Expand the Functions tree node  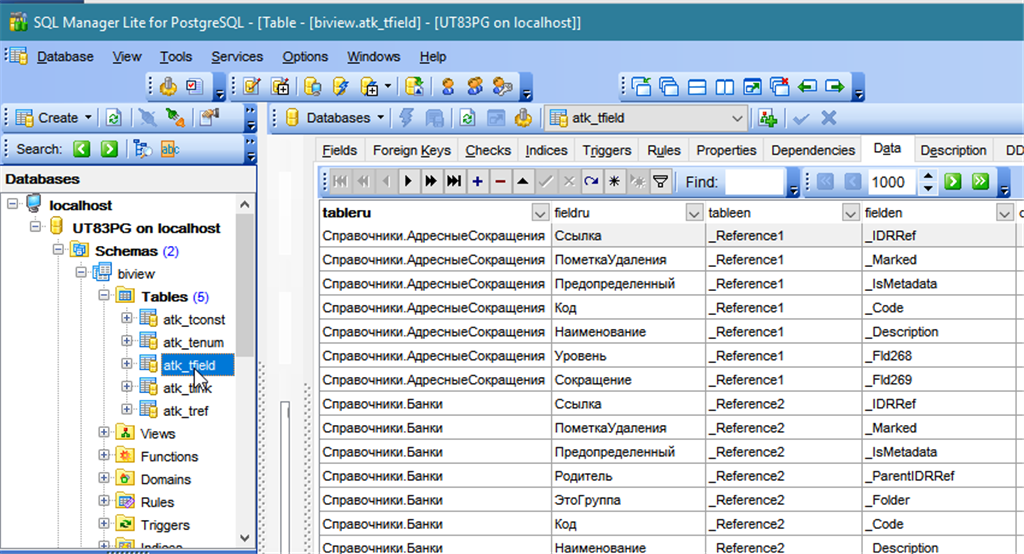click(104, 455)
